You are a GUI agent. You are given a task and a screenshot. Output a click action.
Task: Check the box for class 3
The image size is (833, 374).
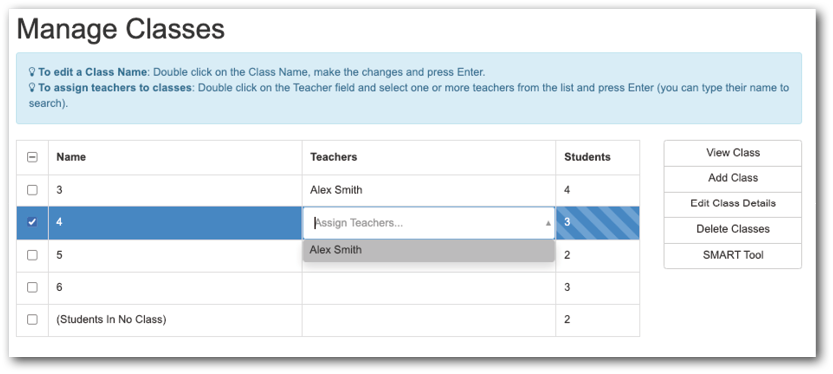point(32,190)
